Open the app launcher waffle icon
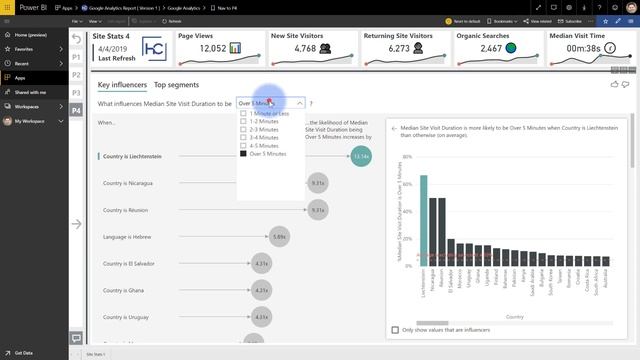The image size is (640, 360). (7, 7)
